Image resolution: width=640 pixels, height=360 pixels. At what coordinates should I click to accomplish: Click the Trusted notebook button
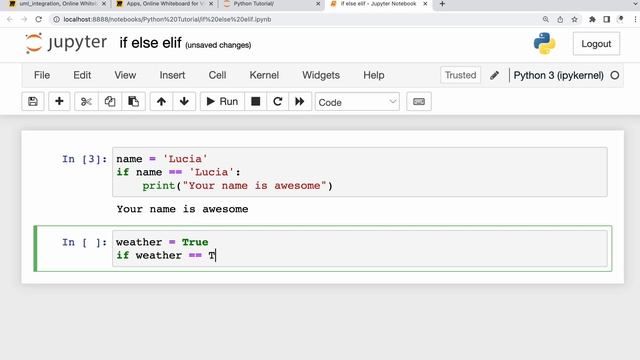pyautogui.click(x=460, y=75)
